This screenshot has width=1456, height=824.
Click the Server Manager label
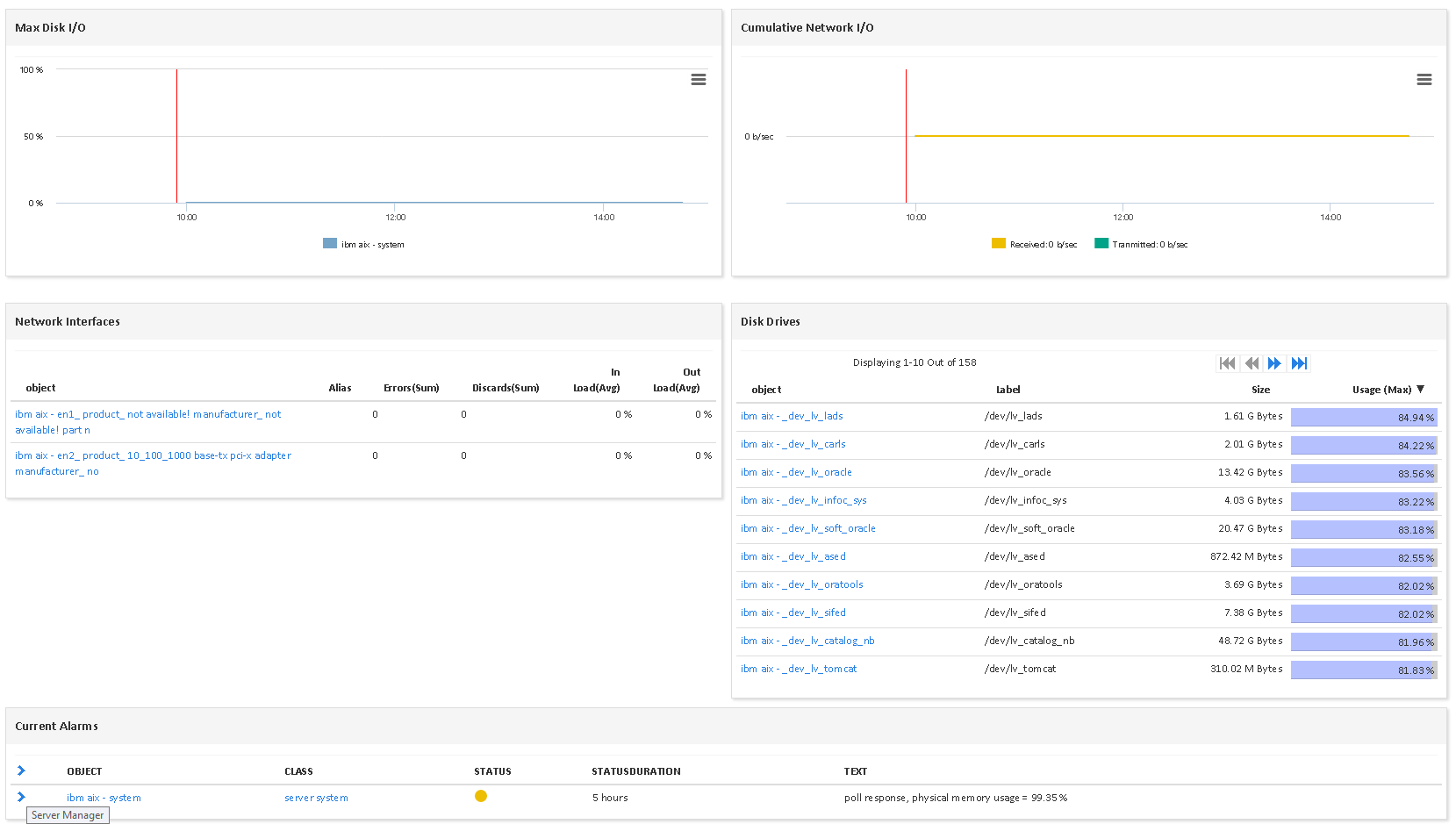point(68,814)
